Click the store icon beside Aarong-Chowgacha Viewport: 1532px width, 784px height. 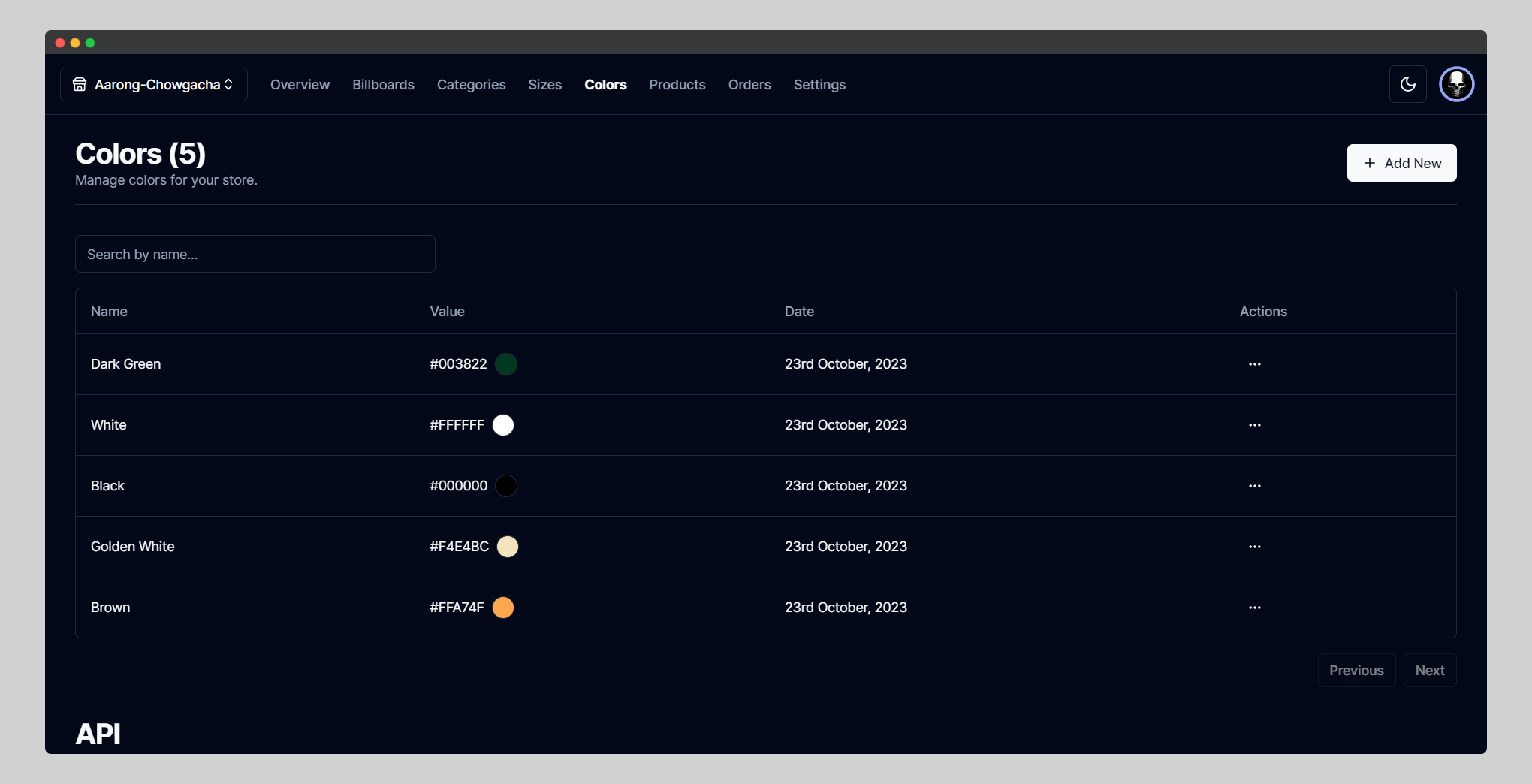tap(80, 84)
